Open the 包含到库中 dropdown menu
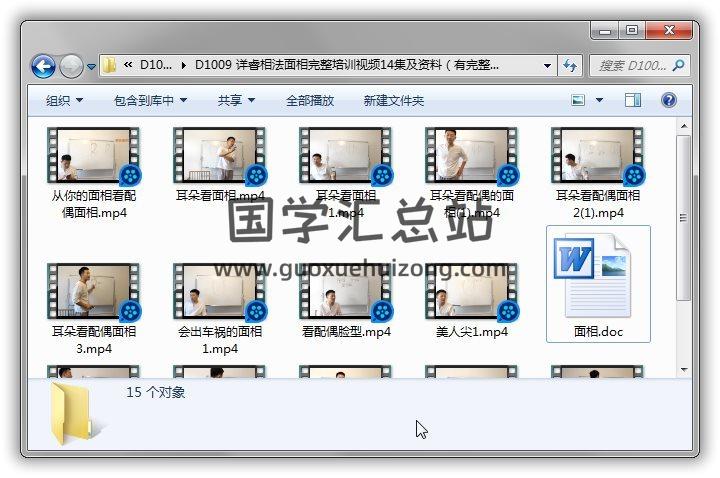The height and width of the screenshot is (478, 720). coord(150,101)
